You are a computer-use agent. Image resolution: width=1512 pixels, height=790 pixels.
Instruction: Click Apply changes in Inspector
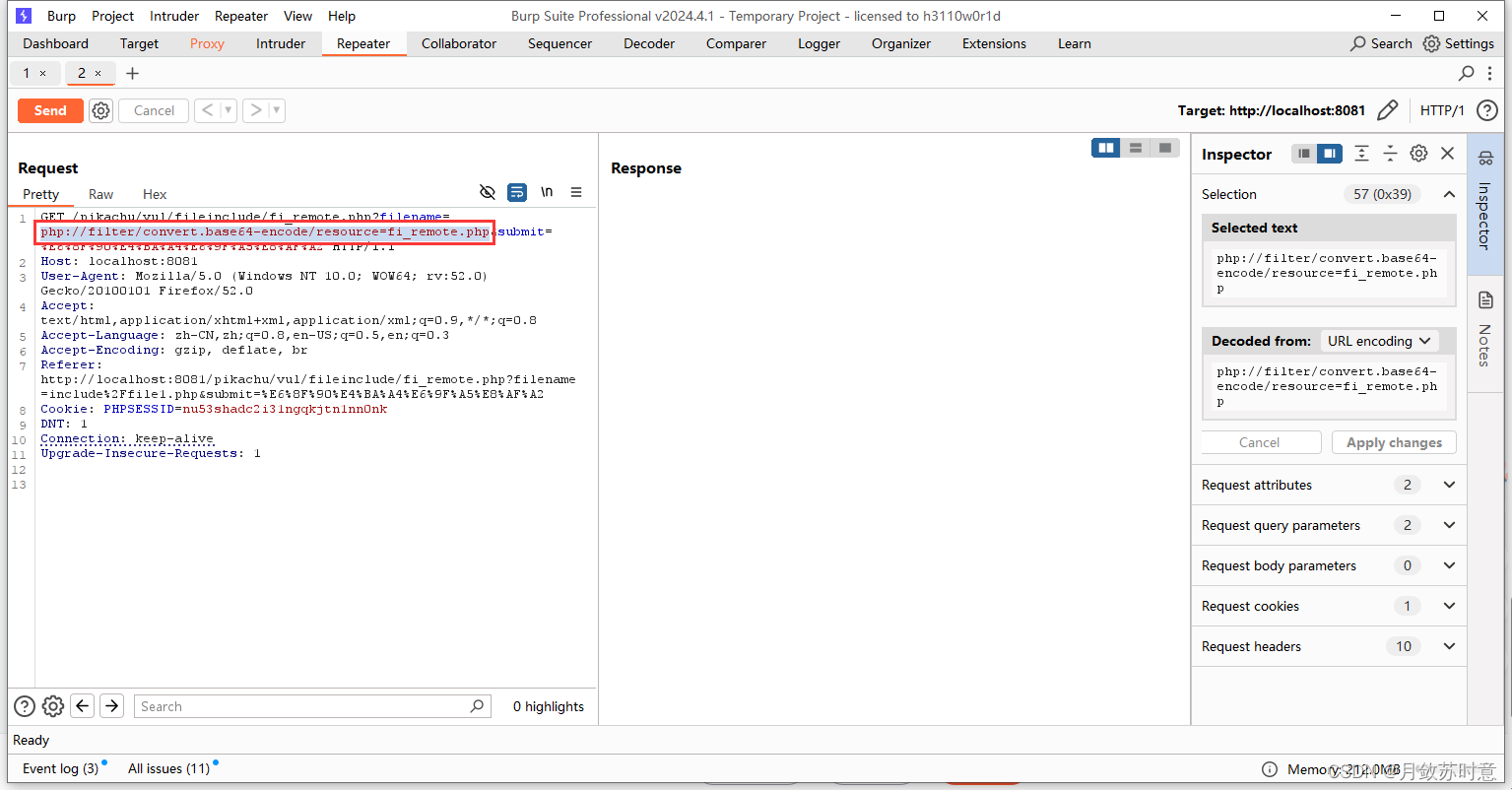click(x=1394, y=442)
